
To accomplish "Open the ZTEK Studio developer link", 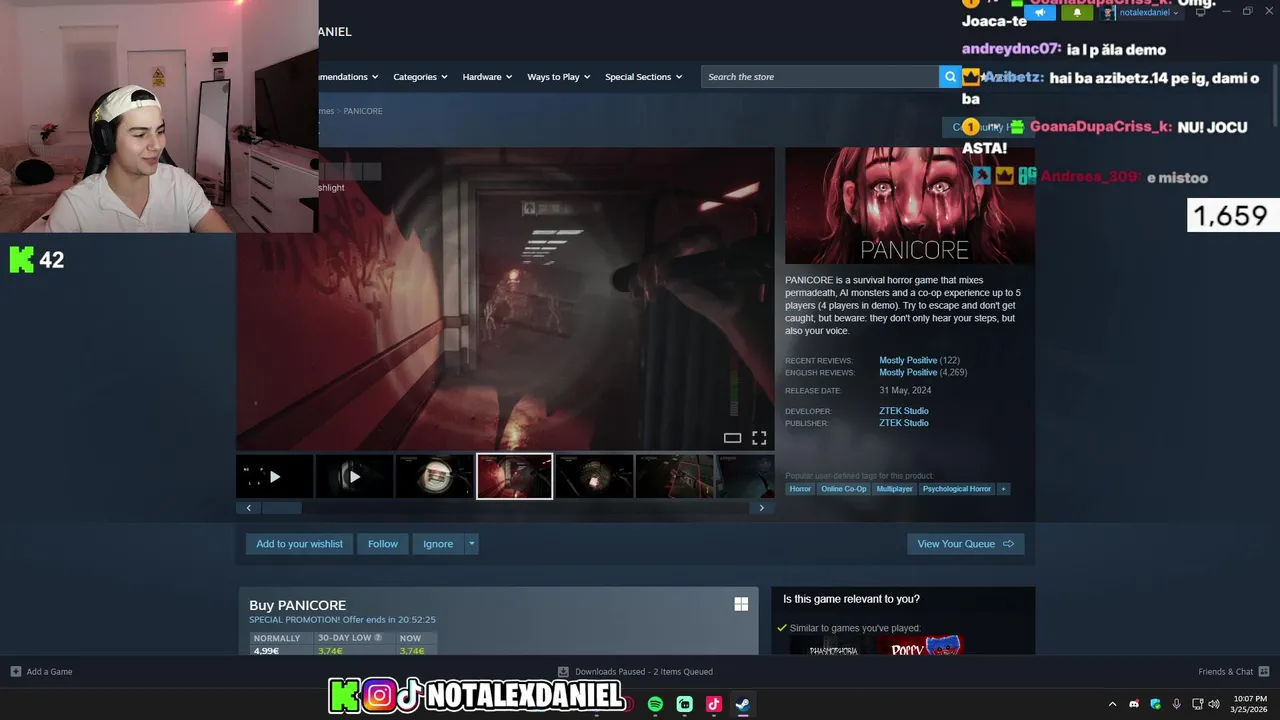I will point(904,411).
